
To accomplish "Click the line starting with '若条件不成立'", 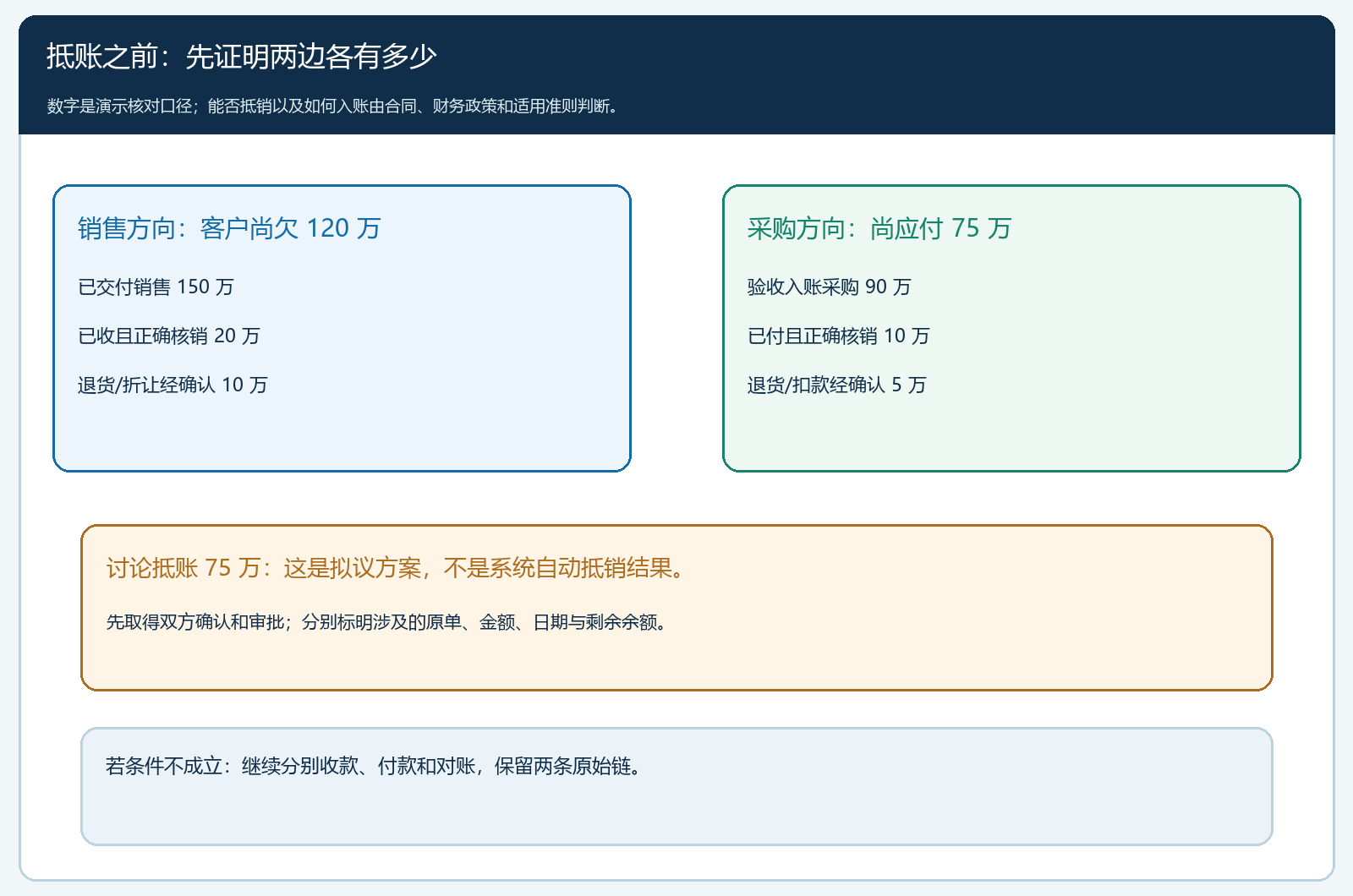I will point(375,767).
